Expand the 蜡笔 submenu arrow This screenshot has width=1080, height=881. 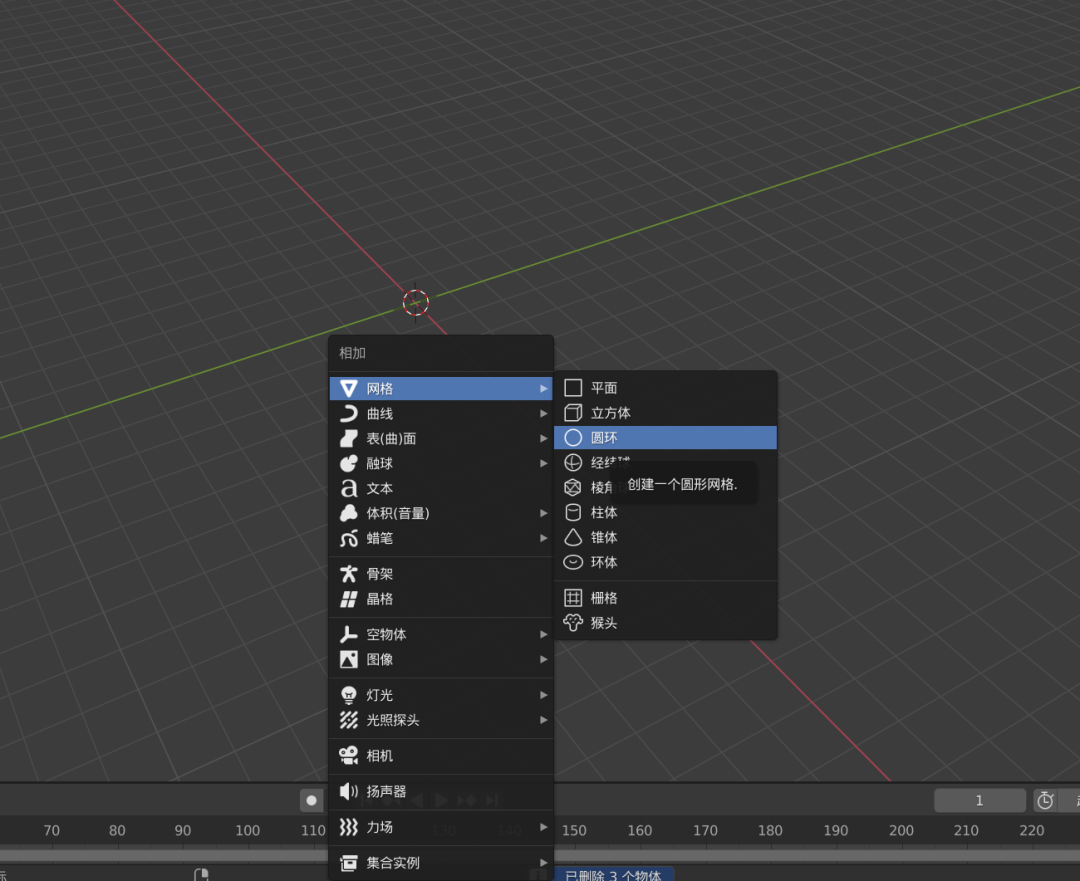pos(543,538)
